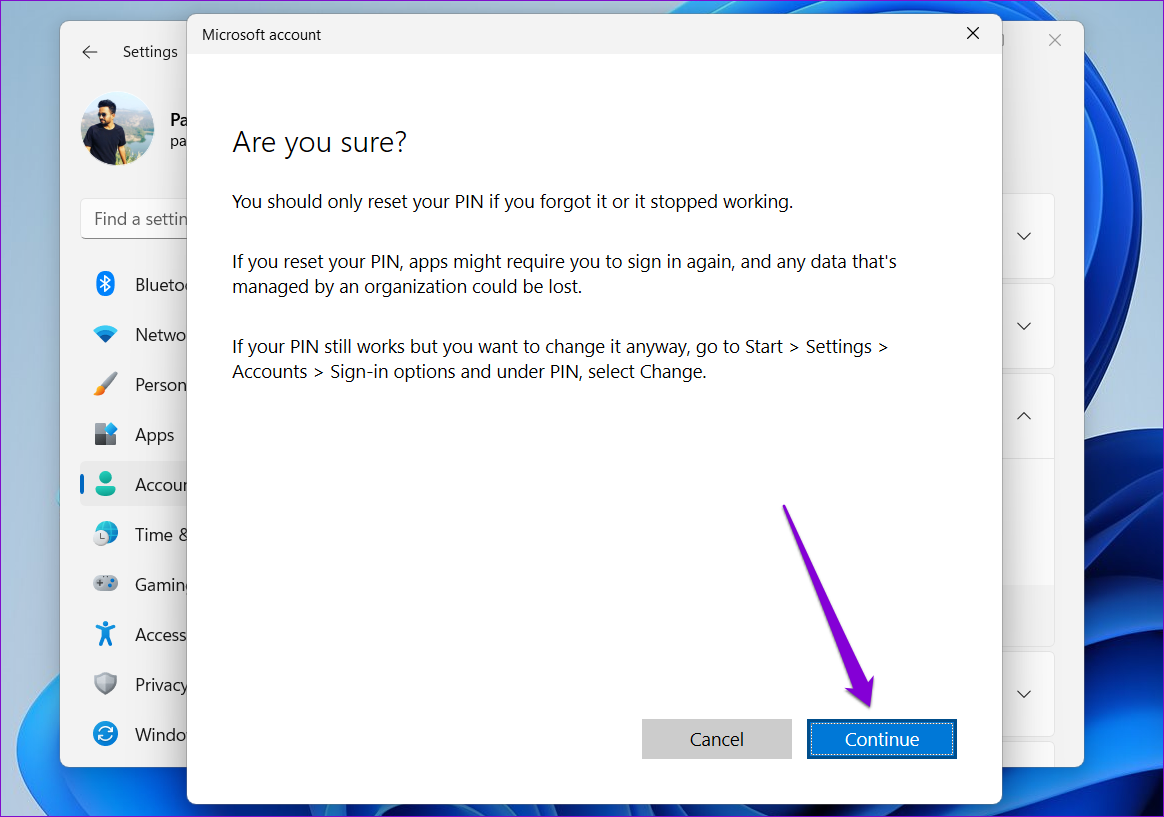Open Bluetooth settings icon in sidebar
The height and width of the screenshot is (817, 1164).
click(105, 284)
